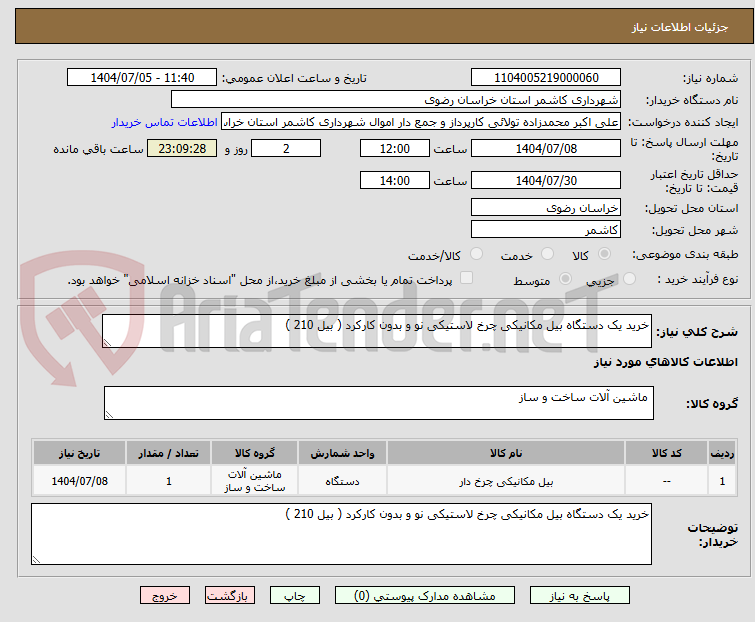Click the نام کالا column header
The height and width of the screenshot is (622, 755).
point(506,453)
